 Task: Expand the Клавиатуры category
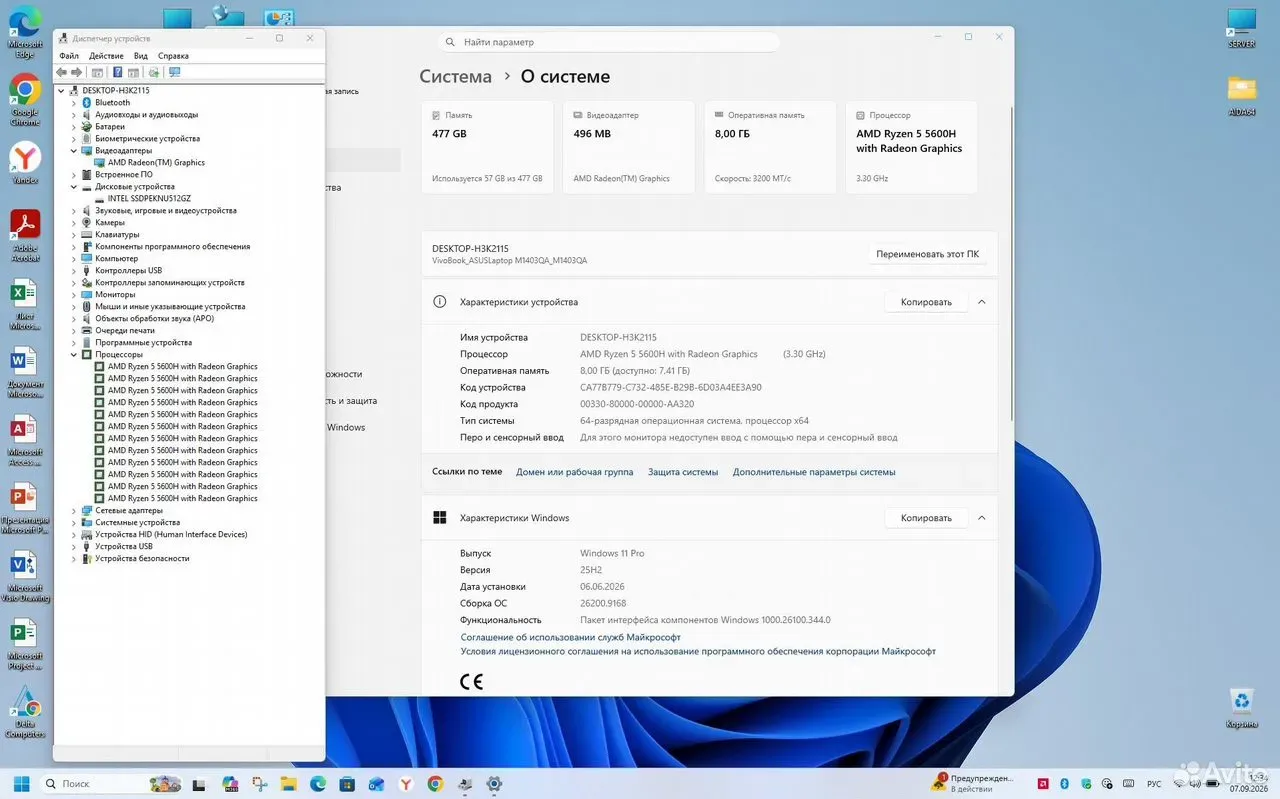pos(73,234)
